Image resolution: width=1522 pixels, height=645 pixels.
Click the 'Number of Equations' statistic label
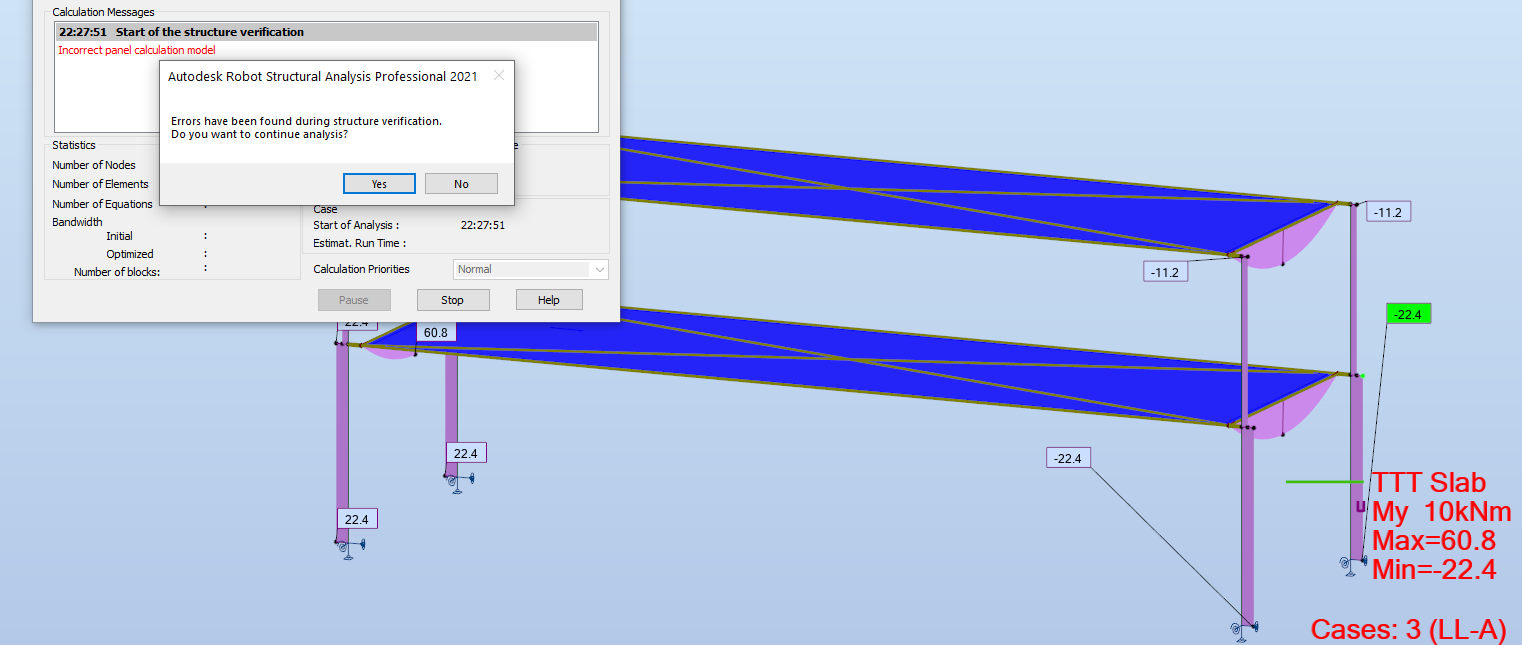pos(102,204)
